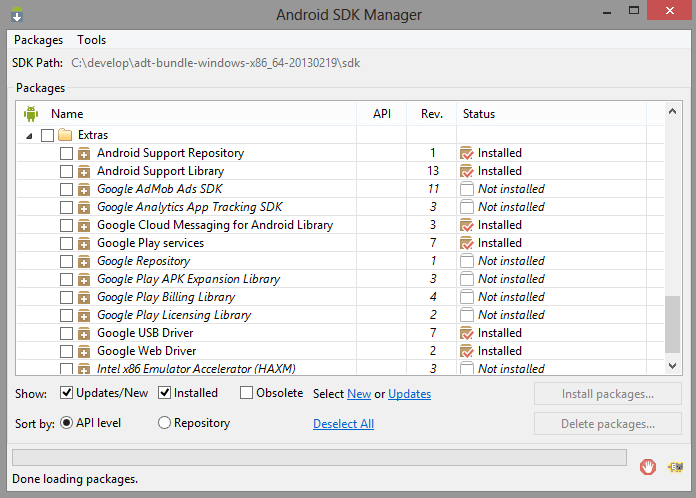696x498 pixels.
Task: Collapse the Extras tree group
Action: click(x=29, y=136)
